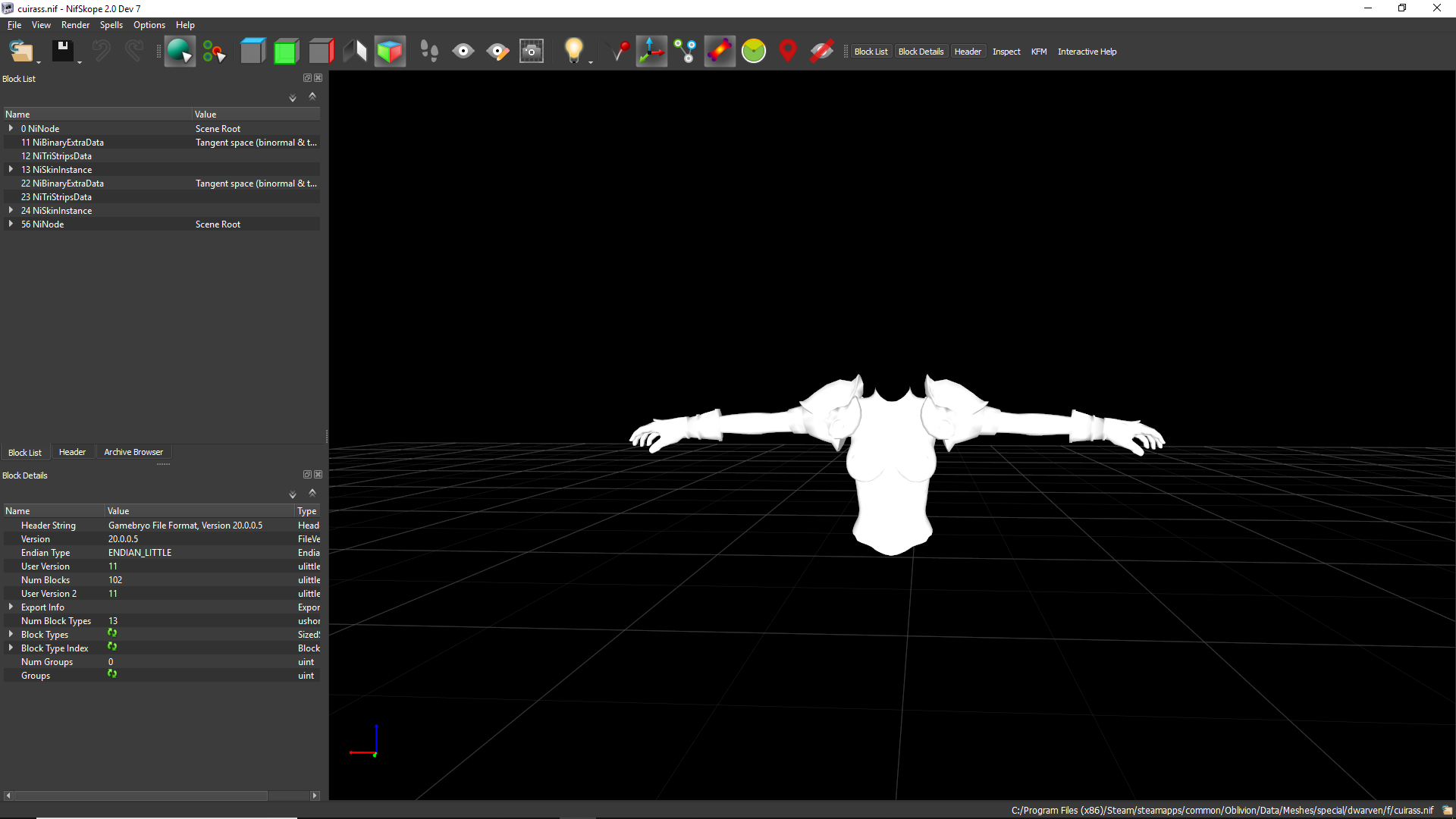Open the Spells menu
Image resolution: width=1456 pixels, height=819 pixels.
(111, 25)
